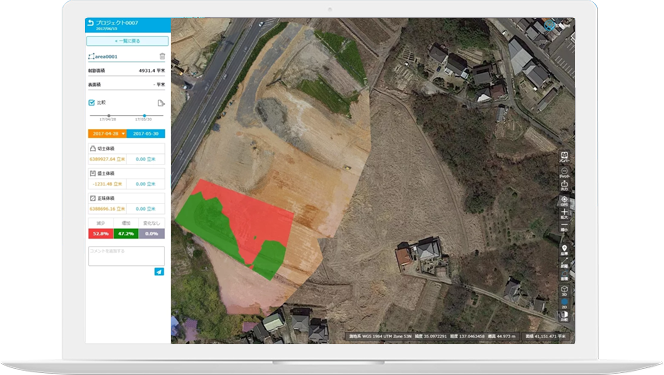Zoom out with the minus map tool
664x375 pixels.
click(x=564, y=226)
